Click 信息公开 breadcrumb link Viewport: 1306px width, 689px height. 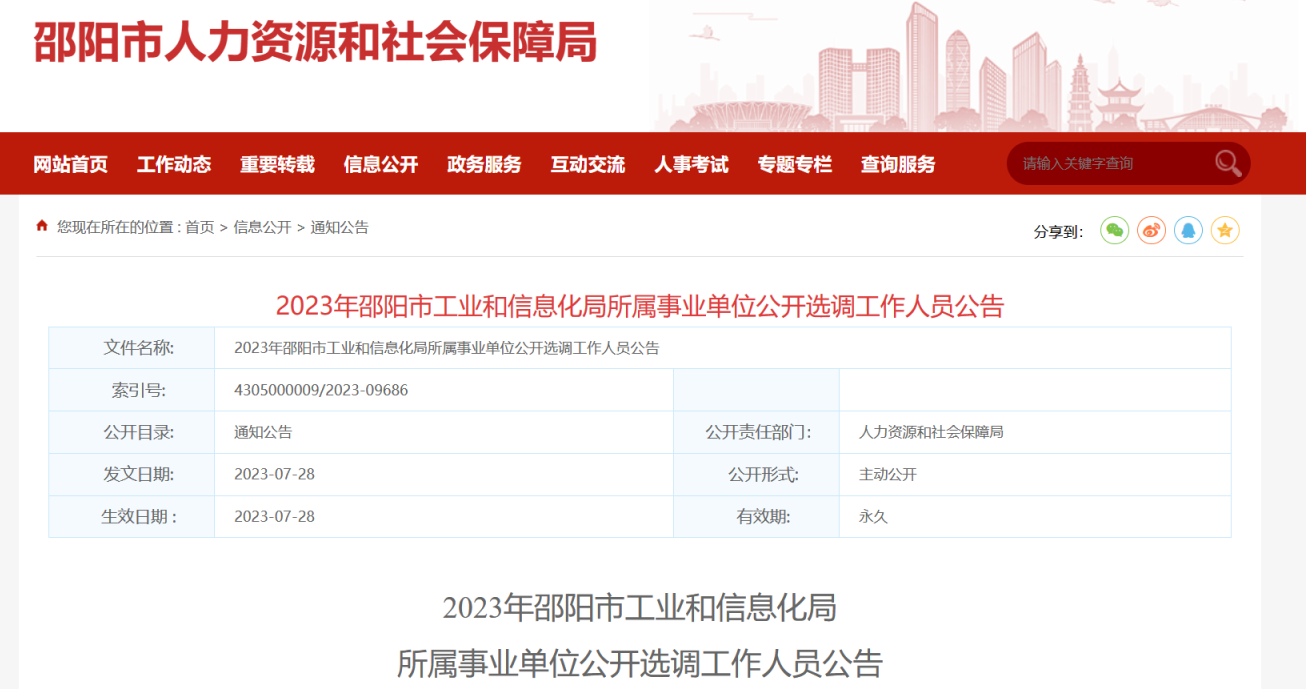[262, 227]
